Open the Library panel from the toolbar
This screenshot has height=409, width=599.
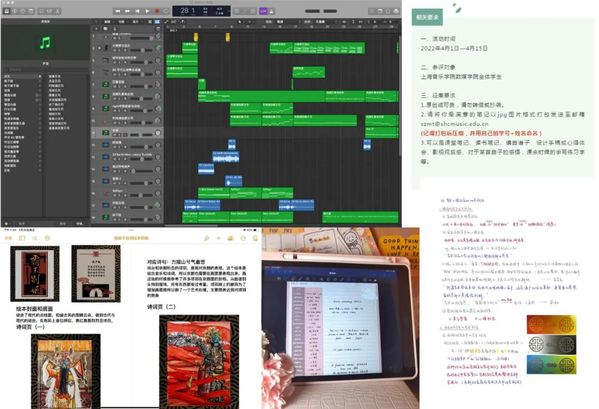tap(6, 11)
